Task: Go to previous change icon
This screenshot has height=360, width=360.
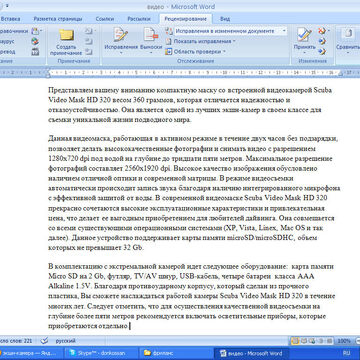Action: click(322, 41)
